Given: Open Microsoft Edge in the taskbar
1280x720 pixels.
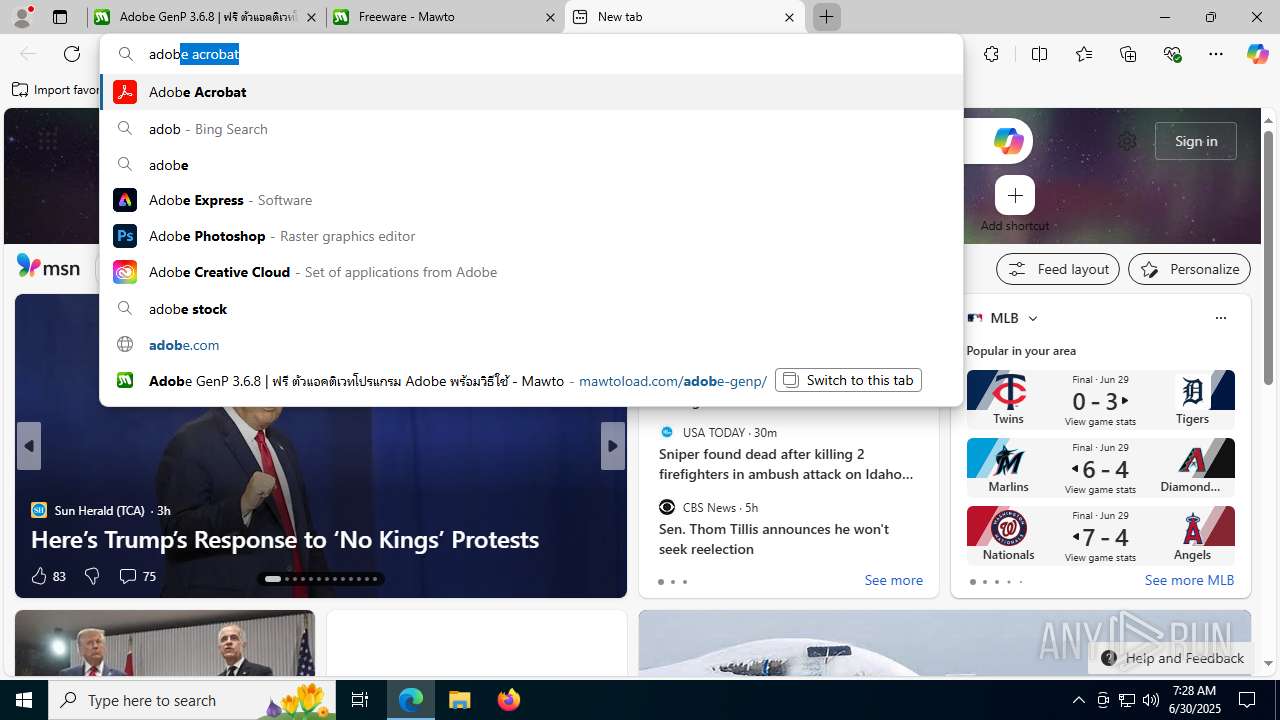Looking at the screenshot, I should [x=411, y=700].
